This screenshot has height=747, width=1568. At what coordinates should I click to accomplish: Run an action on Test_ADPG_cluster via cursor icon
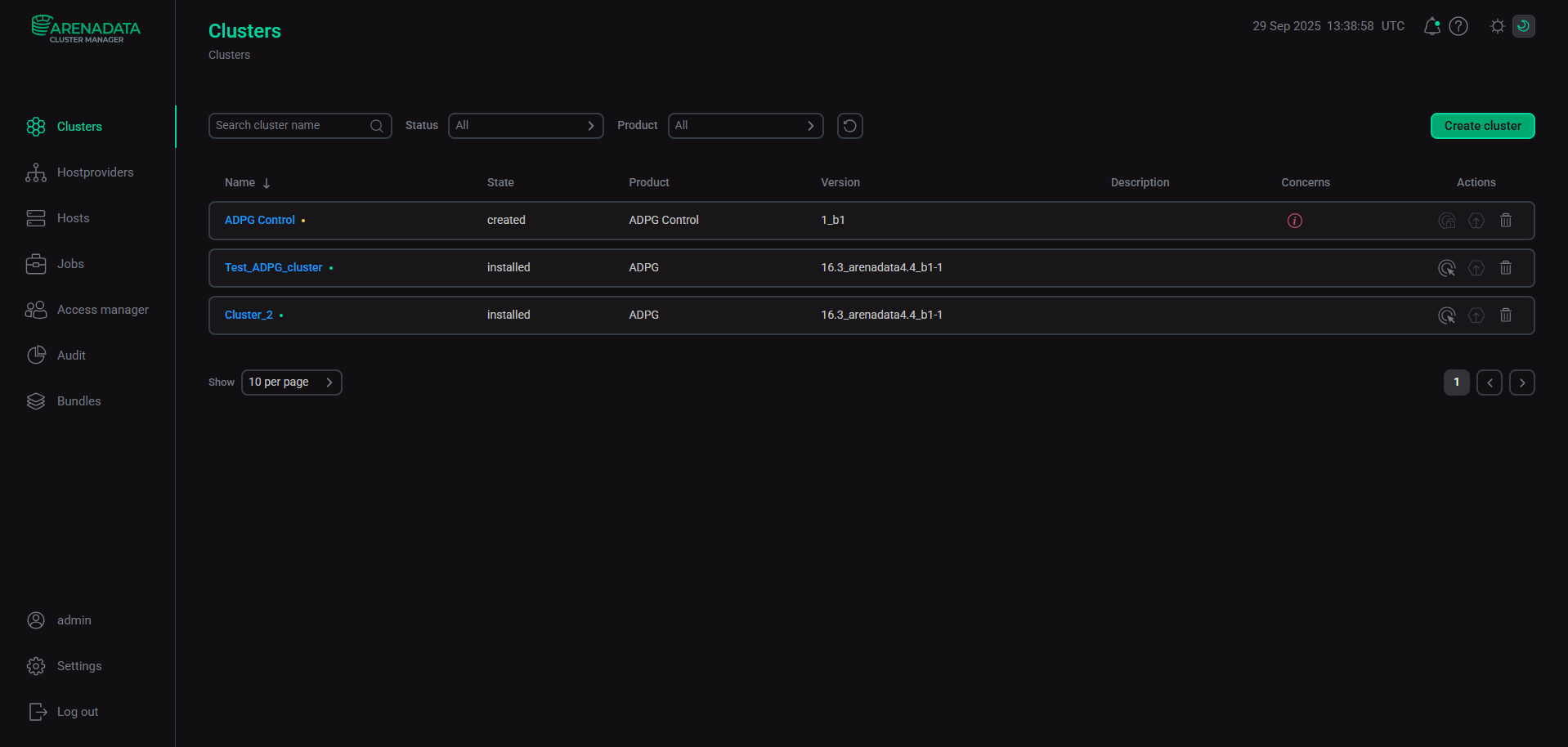1447,267
